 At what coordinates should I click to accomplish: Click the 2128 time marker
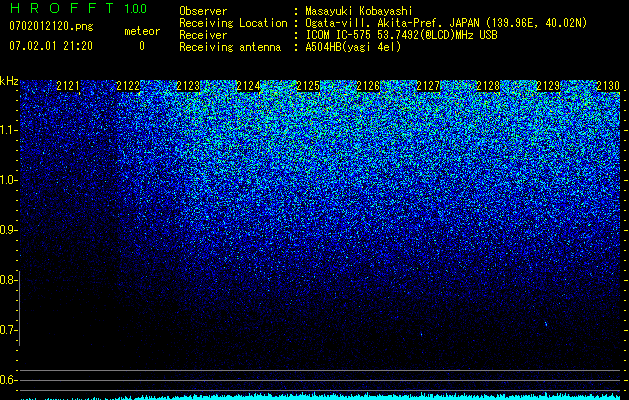point(488,86)
